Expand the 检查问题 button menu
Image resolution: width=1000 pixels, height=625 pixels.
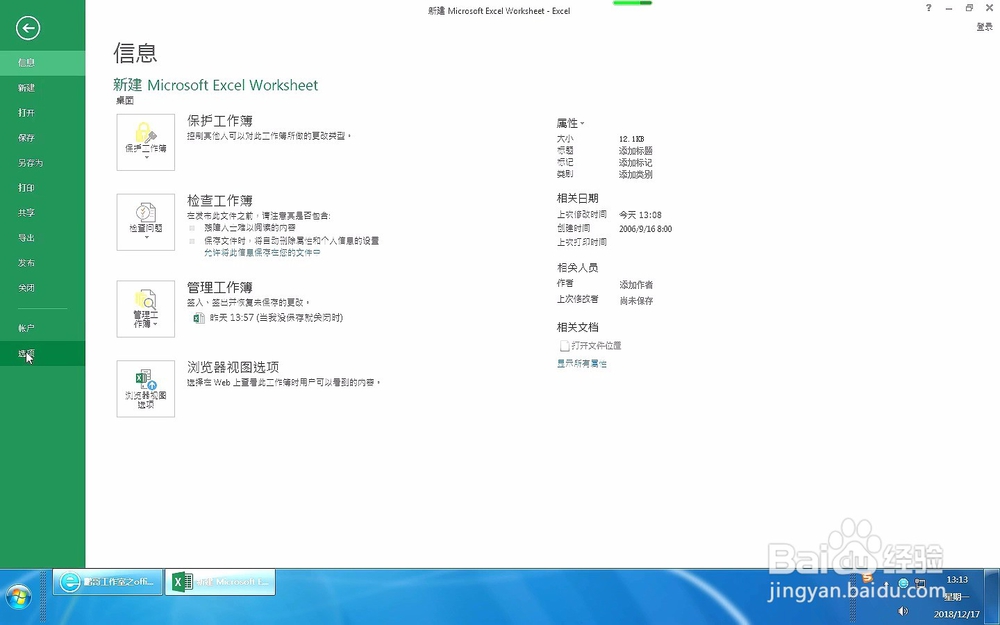pyautogui.click(x=145, y=222)
